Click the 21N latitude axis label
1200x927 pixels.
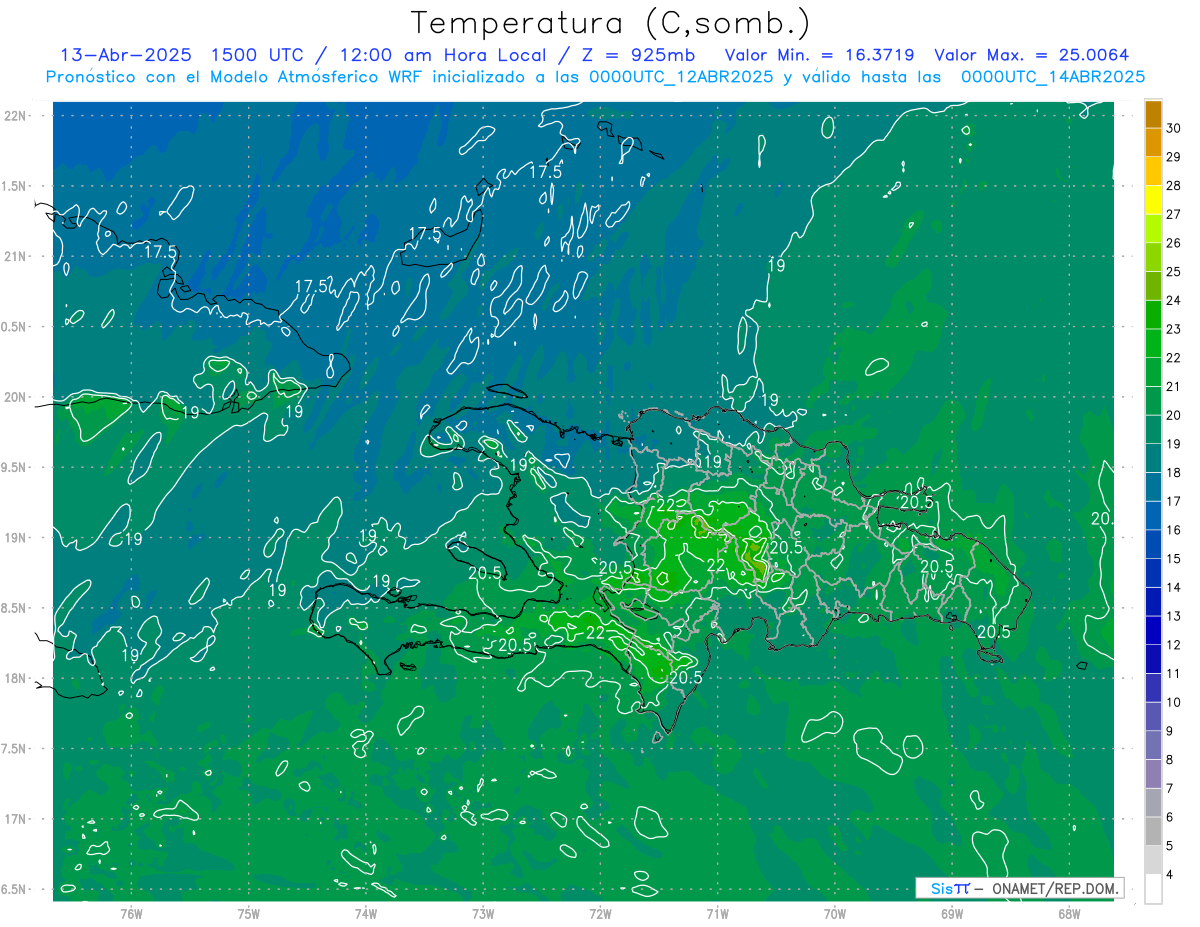(x=15, y=256)
